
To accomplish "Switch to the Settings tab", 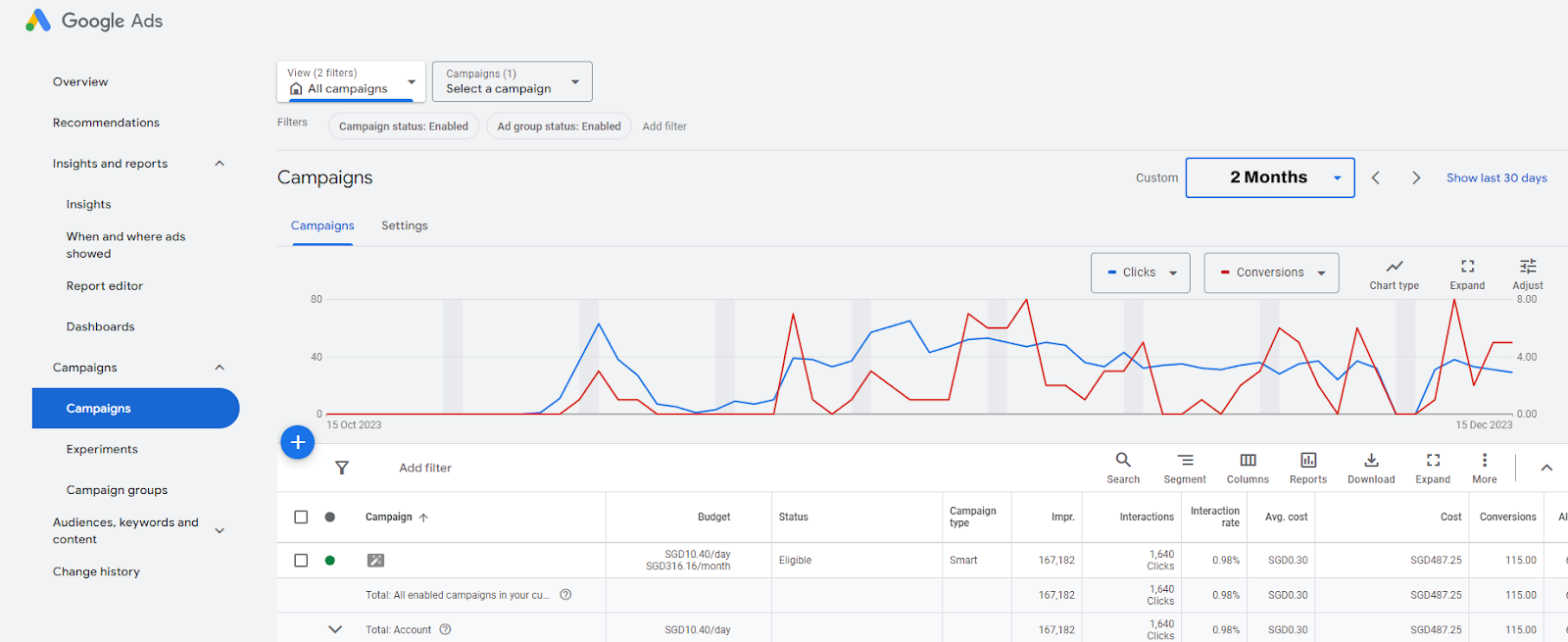I will 405,225.
